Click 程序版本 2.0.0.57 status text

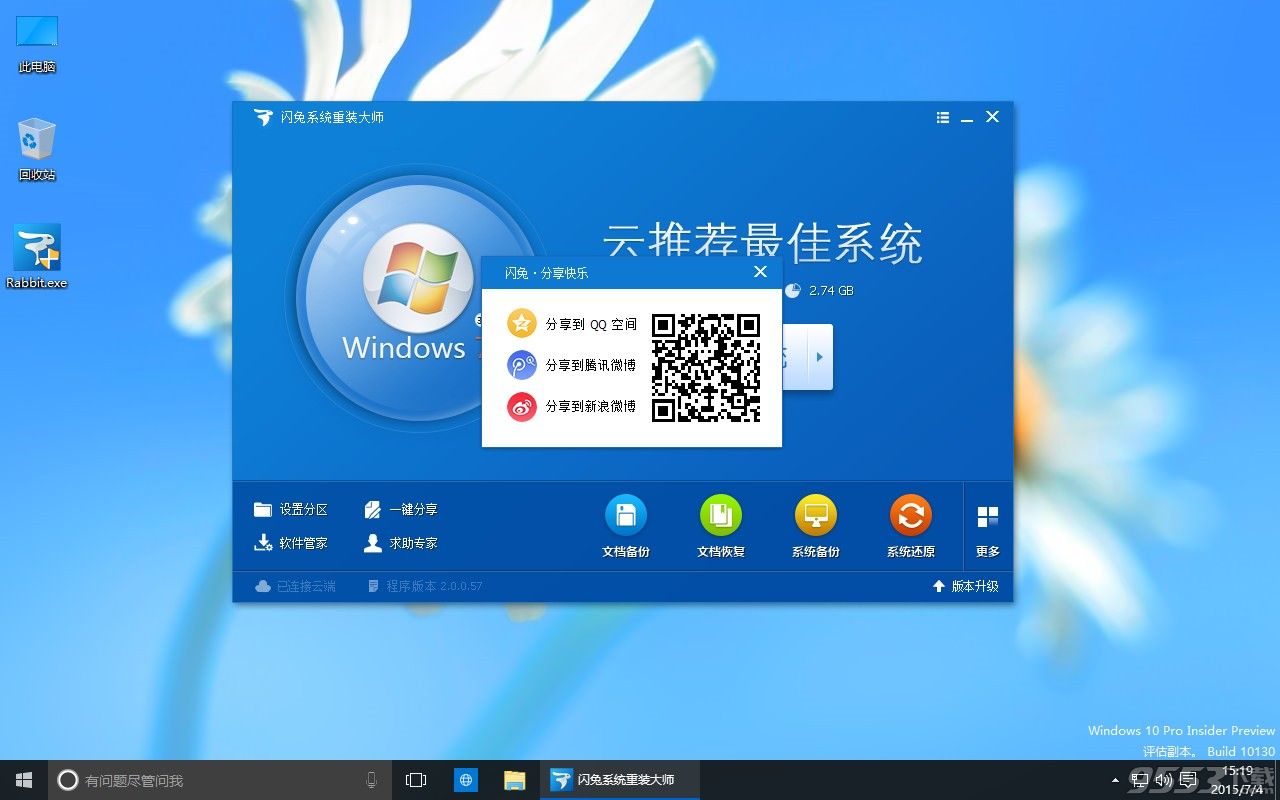click(x=425, y=586)
